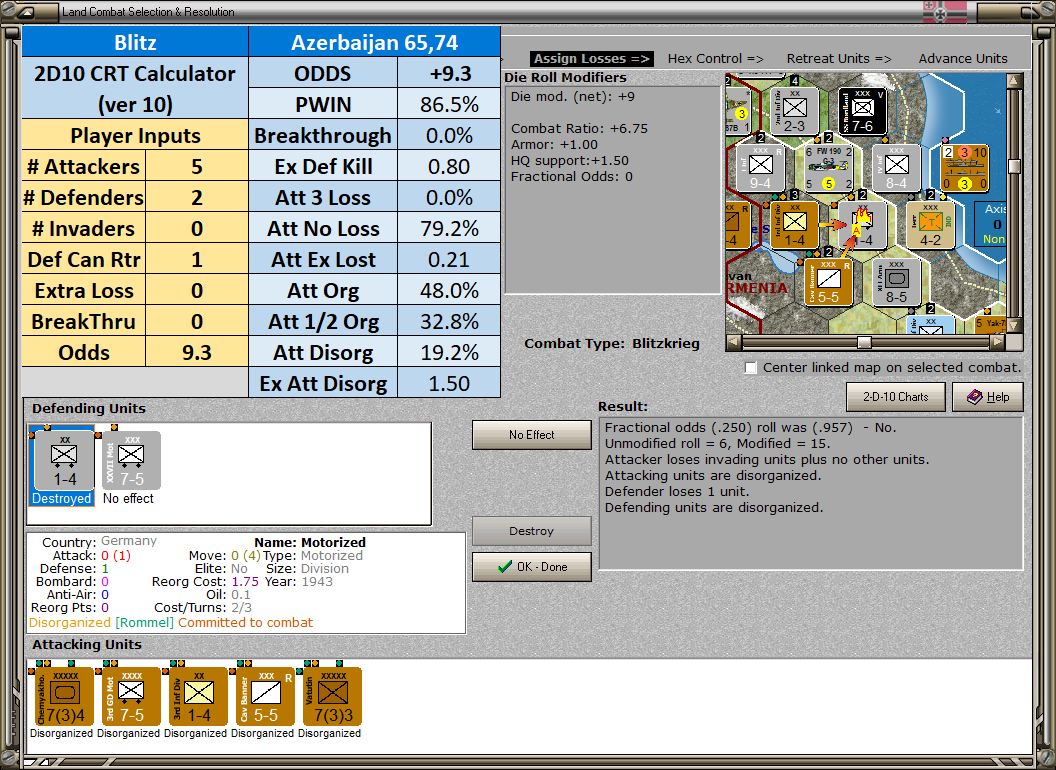Select the Vatutin 7(3)3 attacking unit

point(333,697)
